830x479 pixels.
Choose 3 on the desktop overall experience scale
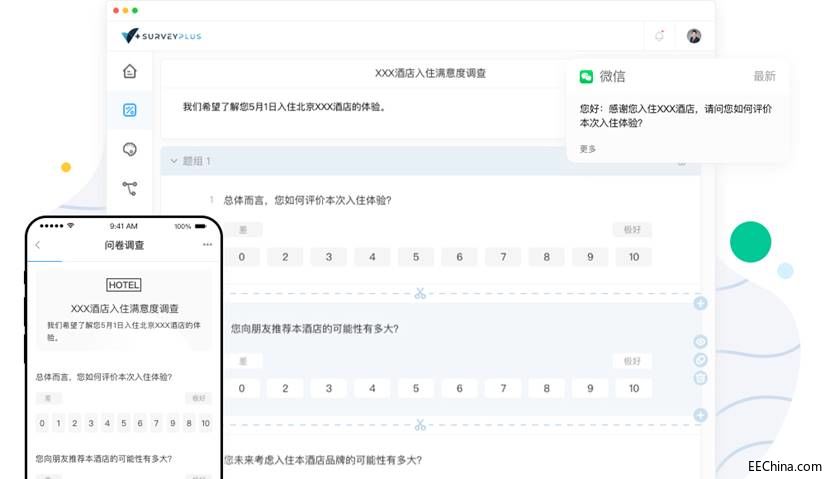(329, 257)
